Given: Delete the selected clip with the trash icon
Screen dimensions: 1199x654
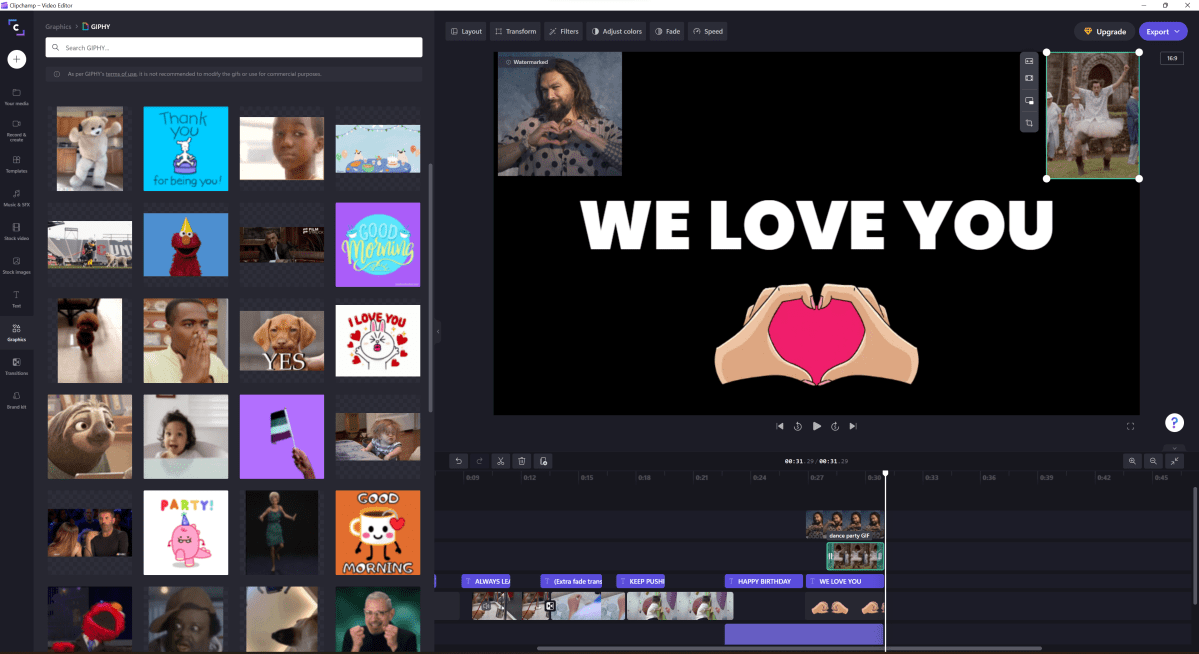Looking at the screenshot, I should [521, 461].
